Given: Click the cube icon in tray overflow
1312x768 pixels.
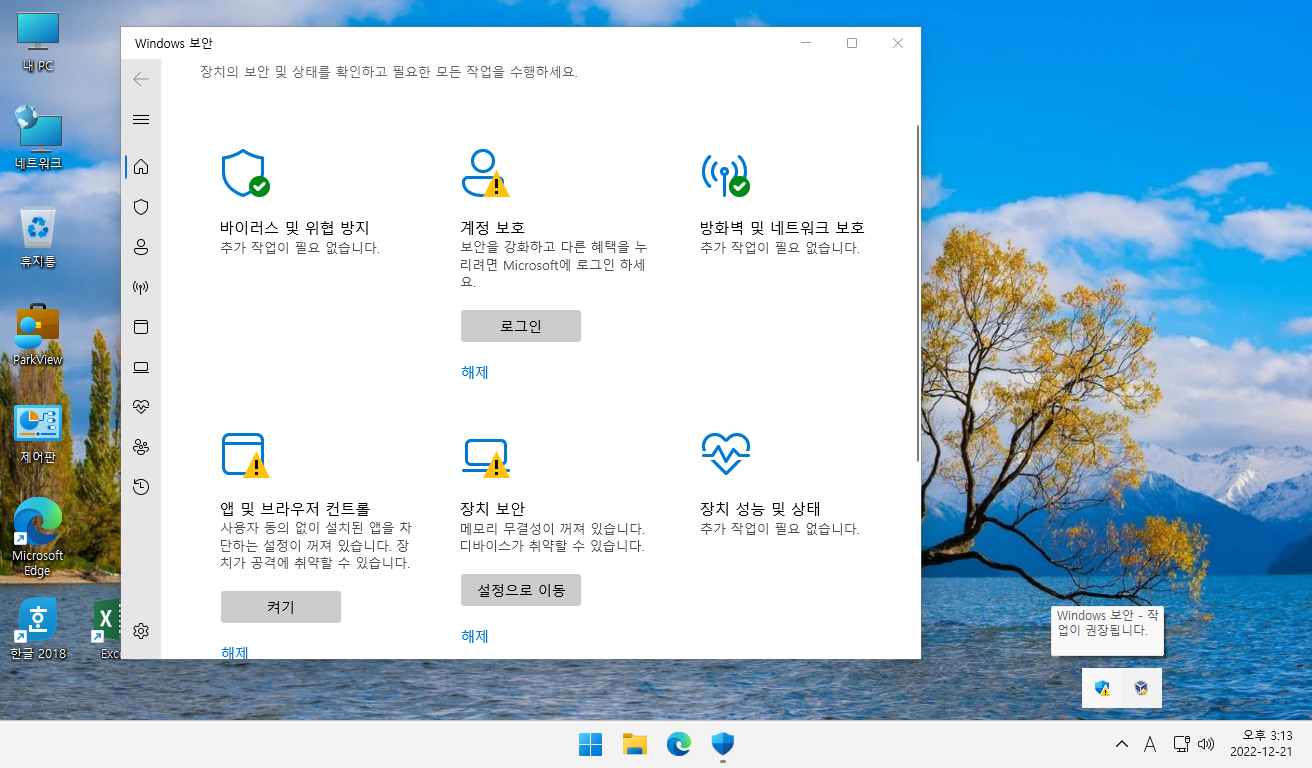Looking at the screenshot, I should (x=1141, y=688).
